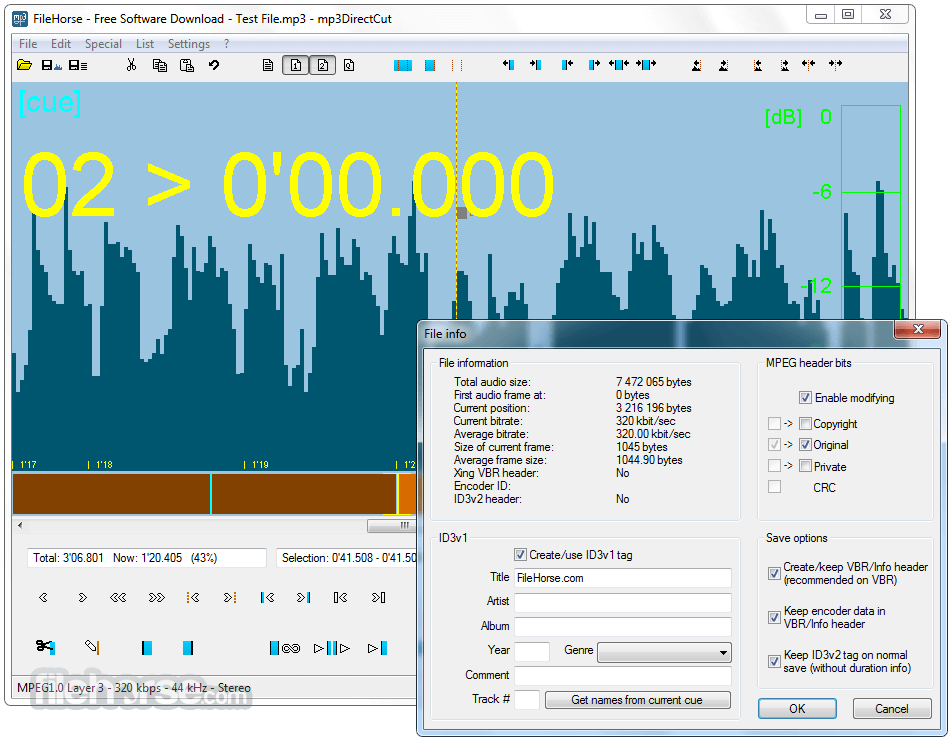Click the fast rewind double-arrow button
Screen dimensions: 951x740
(118, 597)
